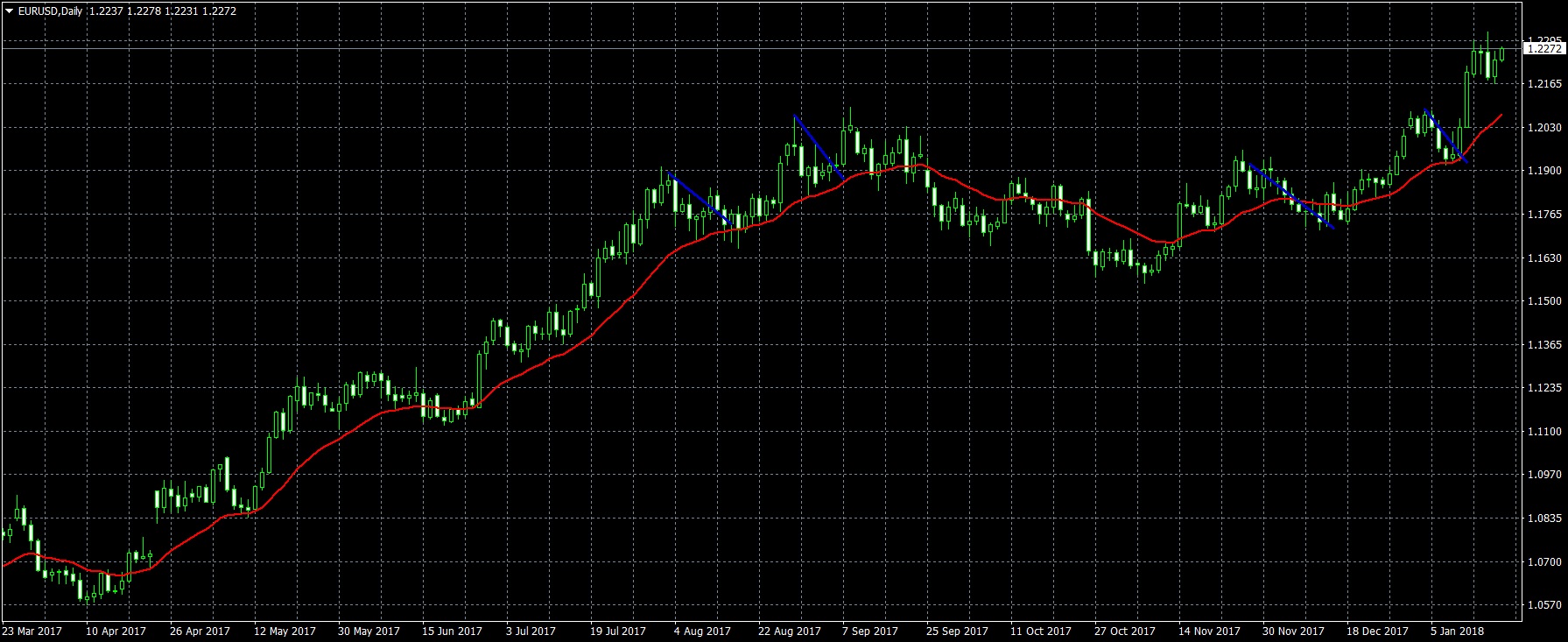
Task: Select the blue trendline near 22 Aug 2017
Action: tap(819, 147)
